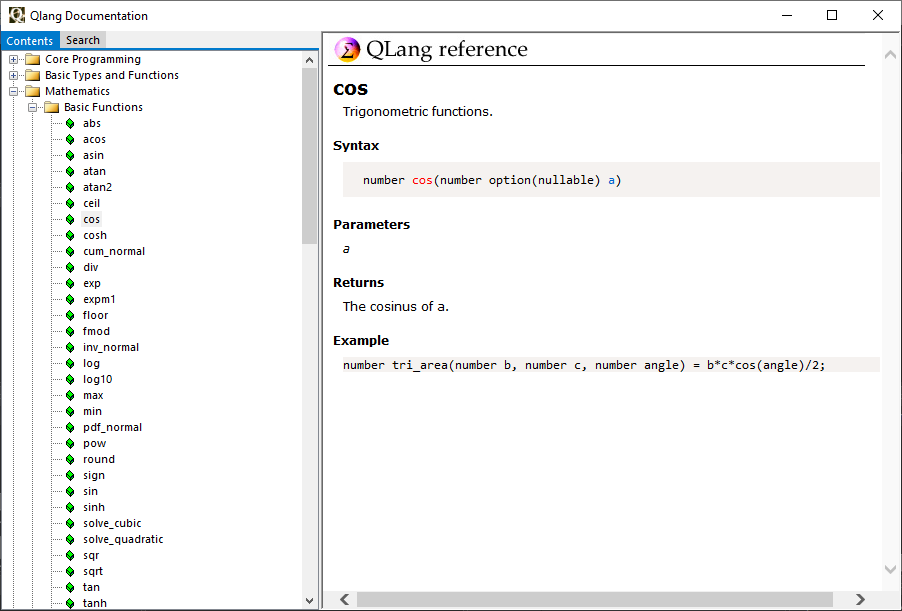The image size is (902, 611).
Task: Click the green diamond icon beside asin
Action: tap(70, 155)
